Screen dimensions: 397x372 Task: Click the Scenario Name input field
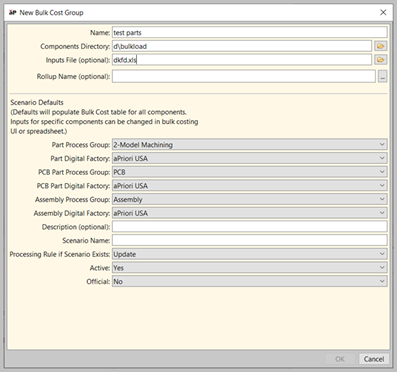tap(250, 240)
